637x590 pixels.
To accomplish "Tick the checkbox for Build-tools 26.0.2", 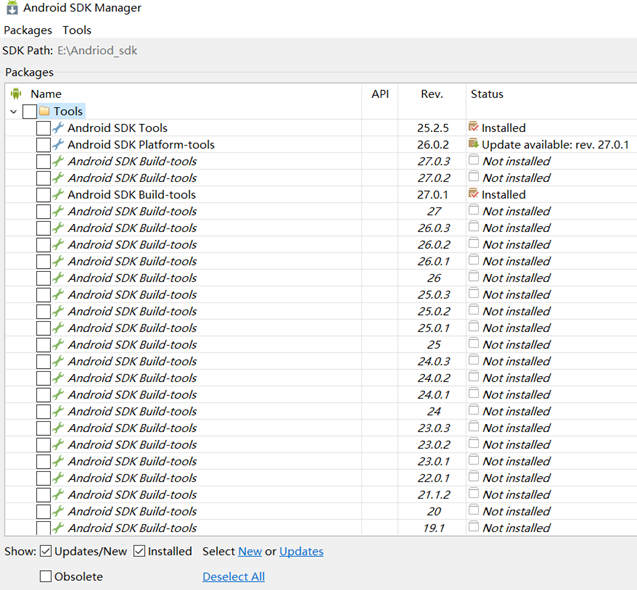I will (x=43, y=245).
